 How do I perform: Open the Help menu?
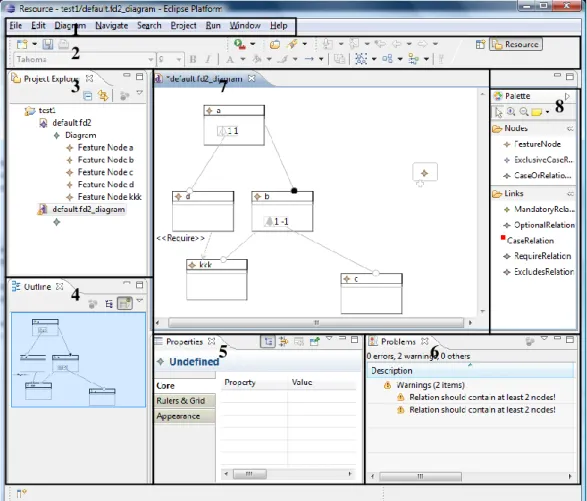pyautogui.click(x=279, y=25)
